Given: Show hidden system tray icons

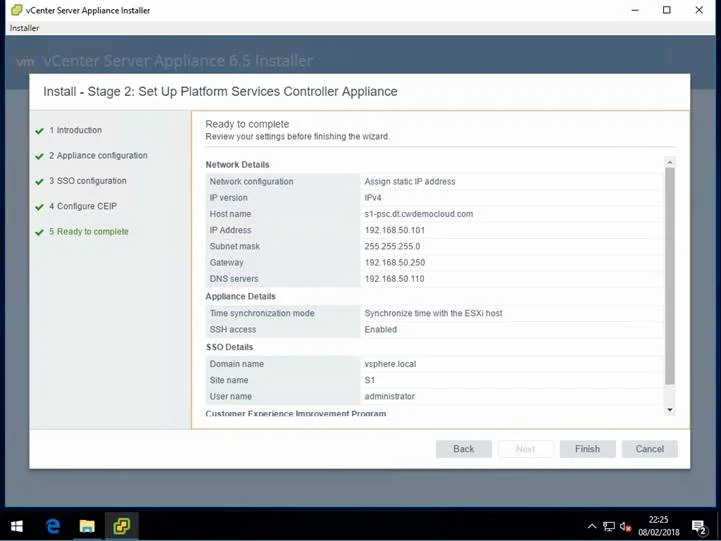Looking at the screenshot, I should click(592, 526).
